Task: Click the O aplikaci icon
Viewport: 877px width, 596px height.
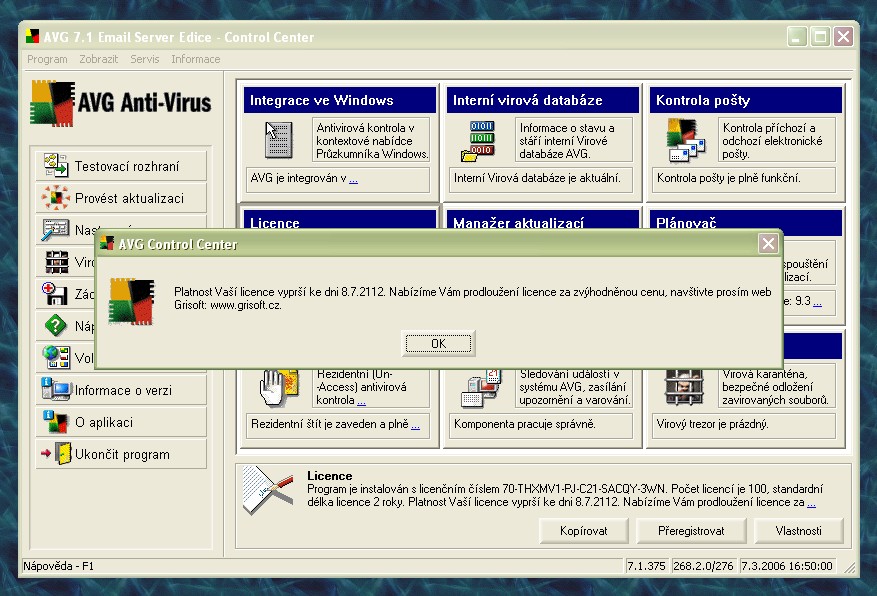Action: 54,422
